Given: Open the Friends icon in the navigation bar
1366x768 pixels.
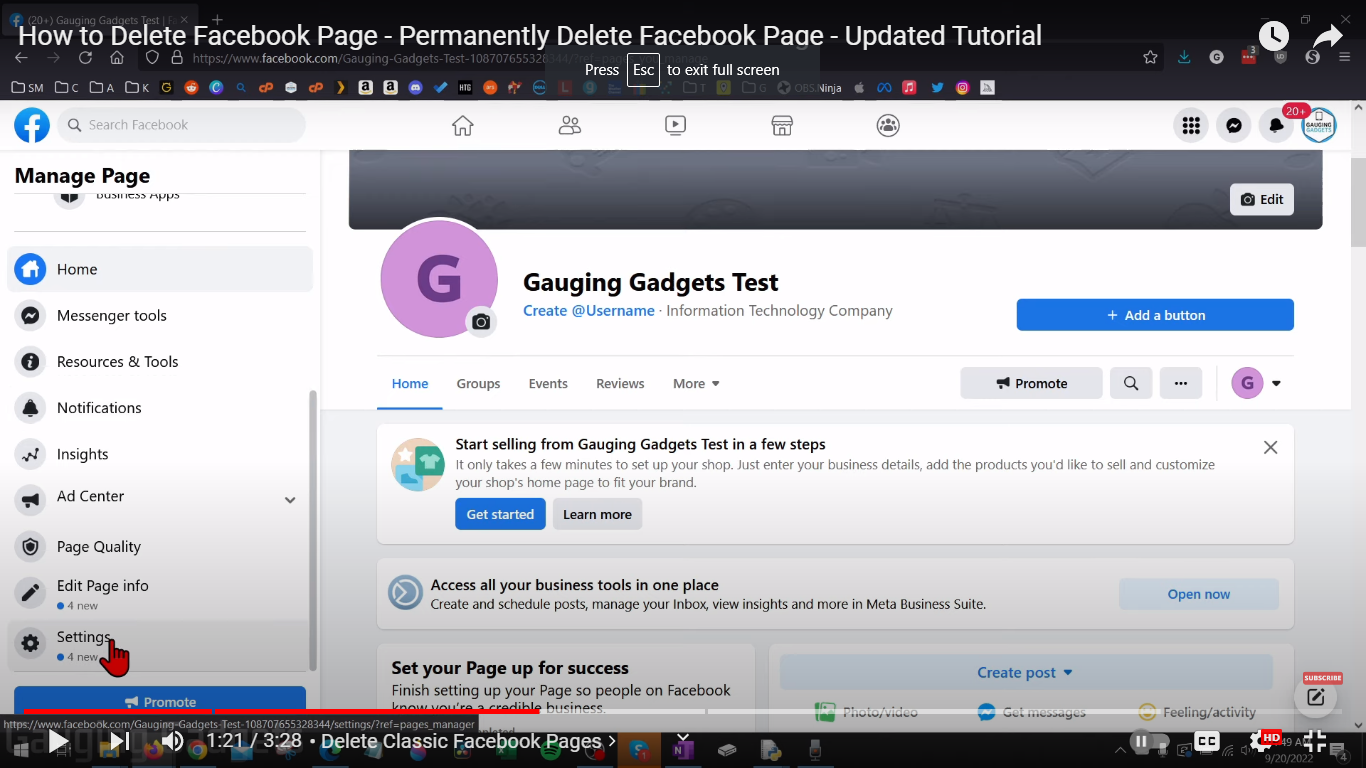Looking at the screenshot, I should click(x=569, y=125).
